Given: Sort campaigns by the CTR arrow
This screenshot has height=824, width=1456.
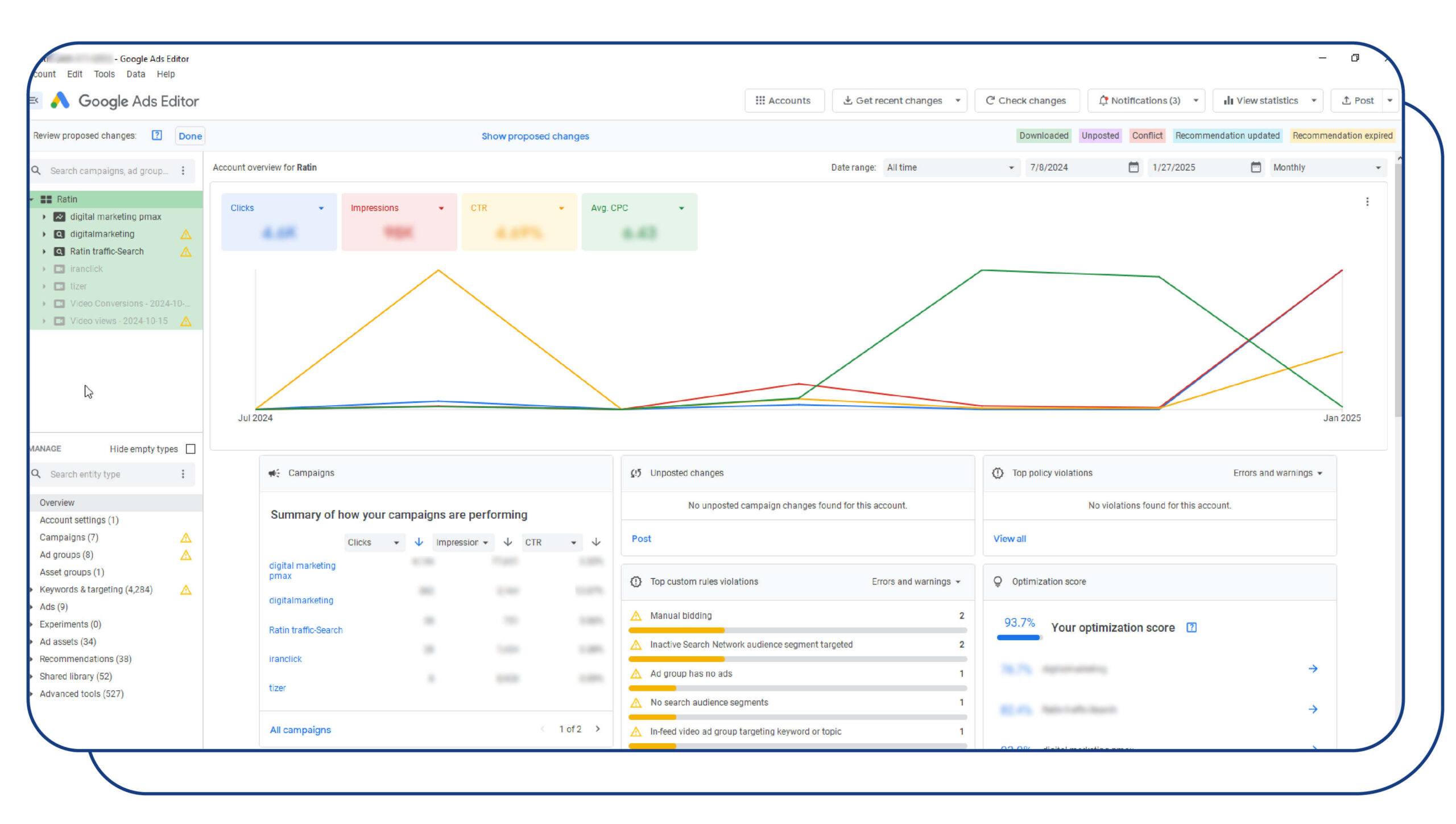Looking at the screenshot, I should click(595, 542).
